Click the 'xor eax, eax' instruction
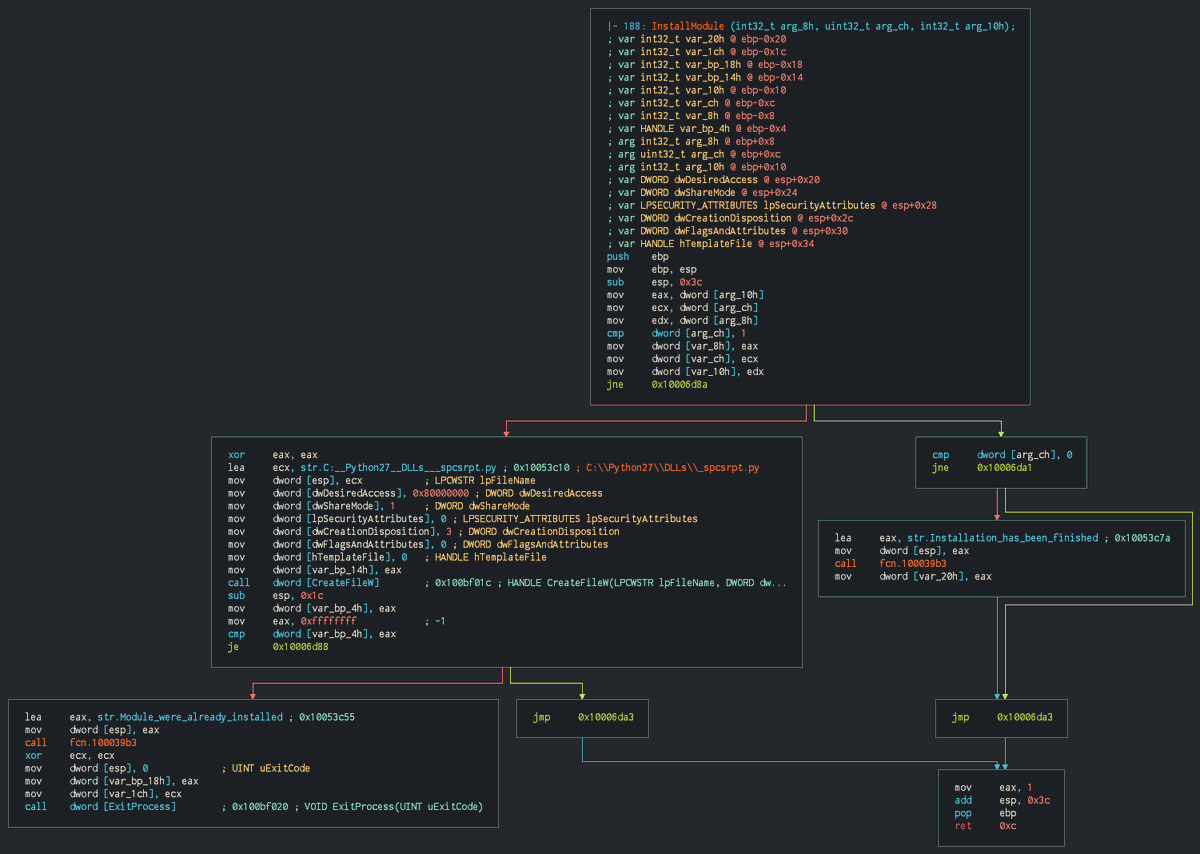Image resolution: width=1200 pixels, height=854 pixels. 273,454
